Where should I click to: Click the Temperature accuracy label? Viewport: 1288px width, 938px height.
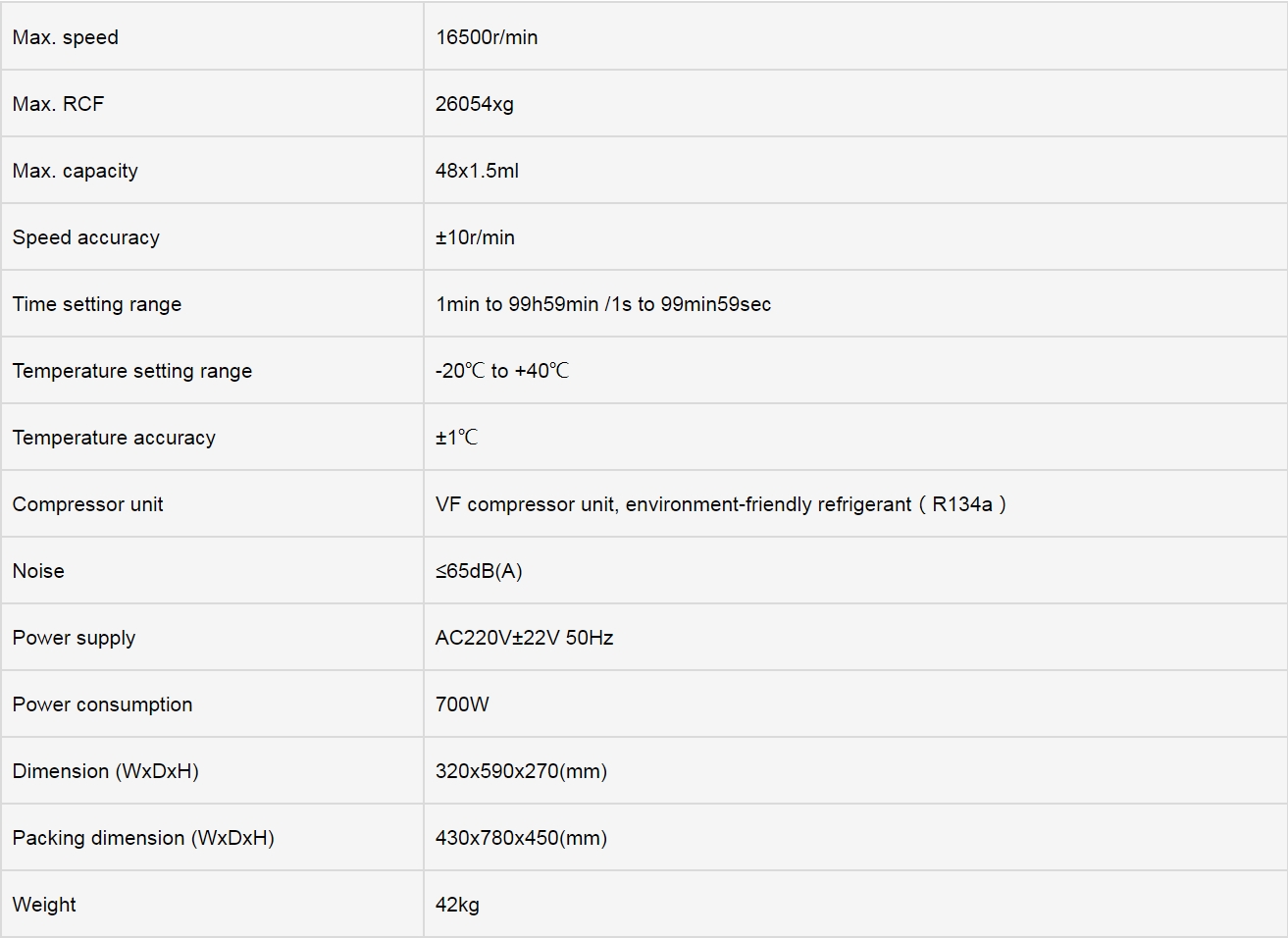coord(114,438)
